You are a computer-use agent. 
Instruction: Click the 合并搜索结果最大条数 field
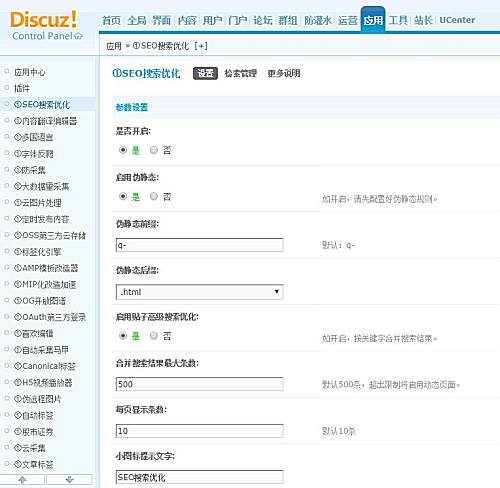pos(200,384)
